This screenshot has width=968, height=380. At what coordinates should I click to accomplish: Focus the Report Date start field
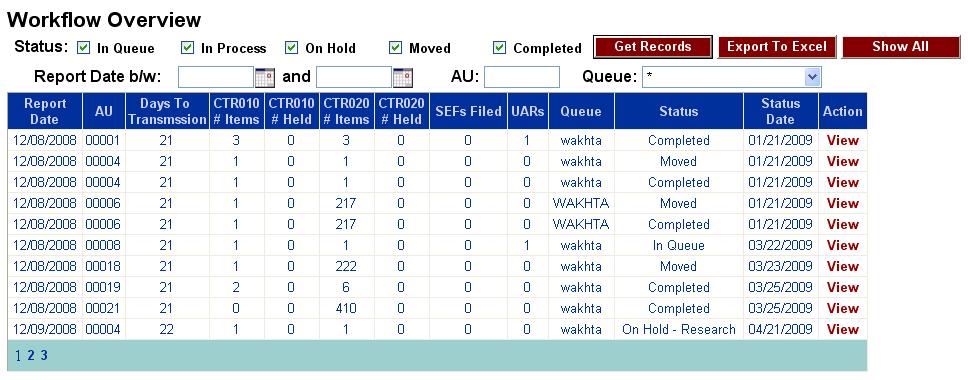pos(216,78)
